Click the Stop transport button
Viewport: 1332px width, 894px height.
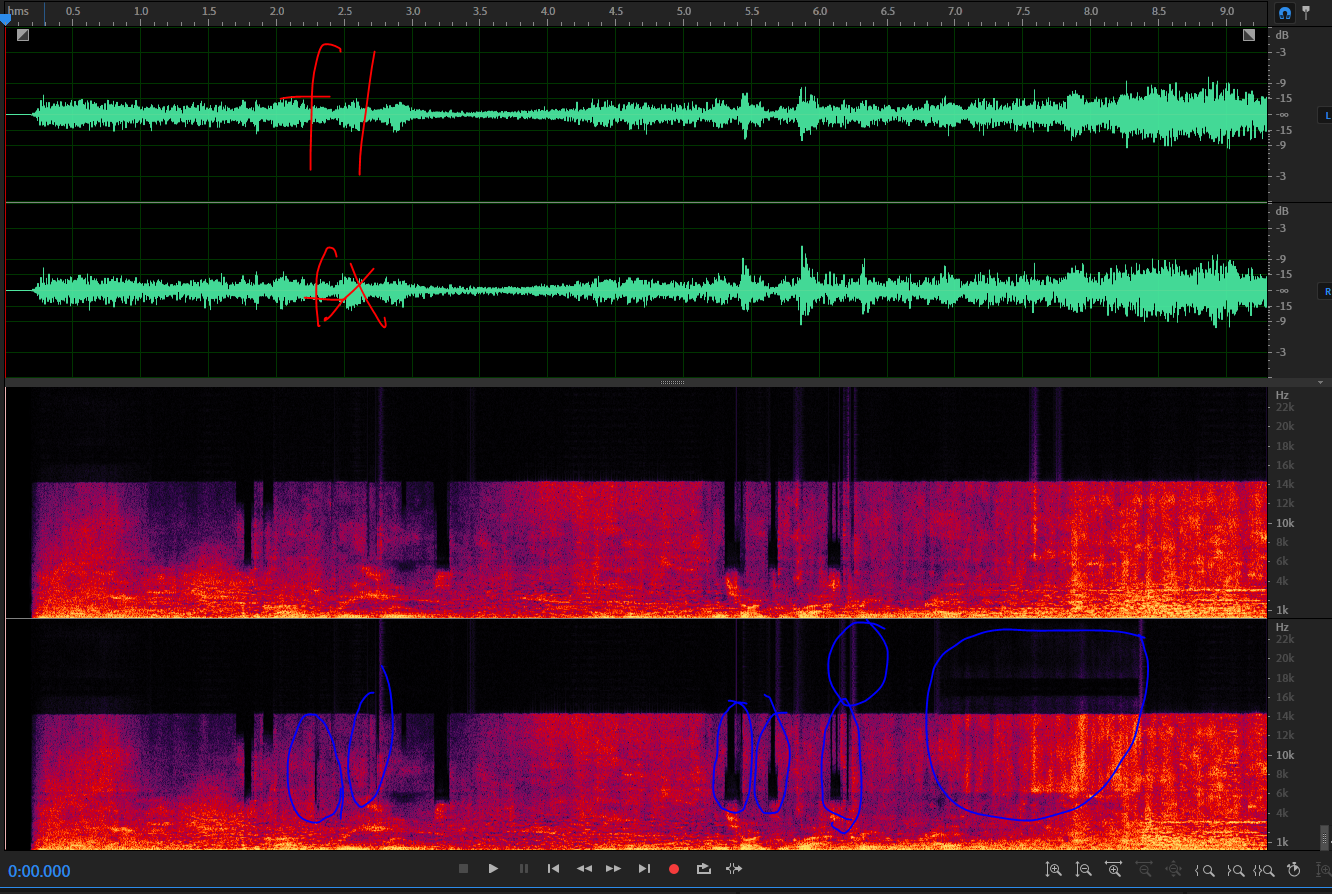(x=463, y=869)
